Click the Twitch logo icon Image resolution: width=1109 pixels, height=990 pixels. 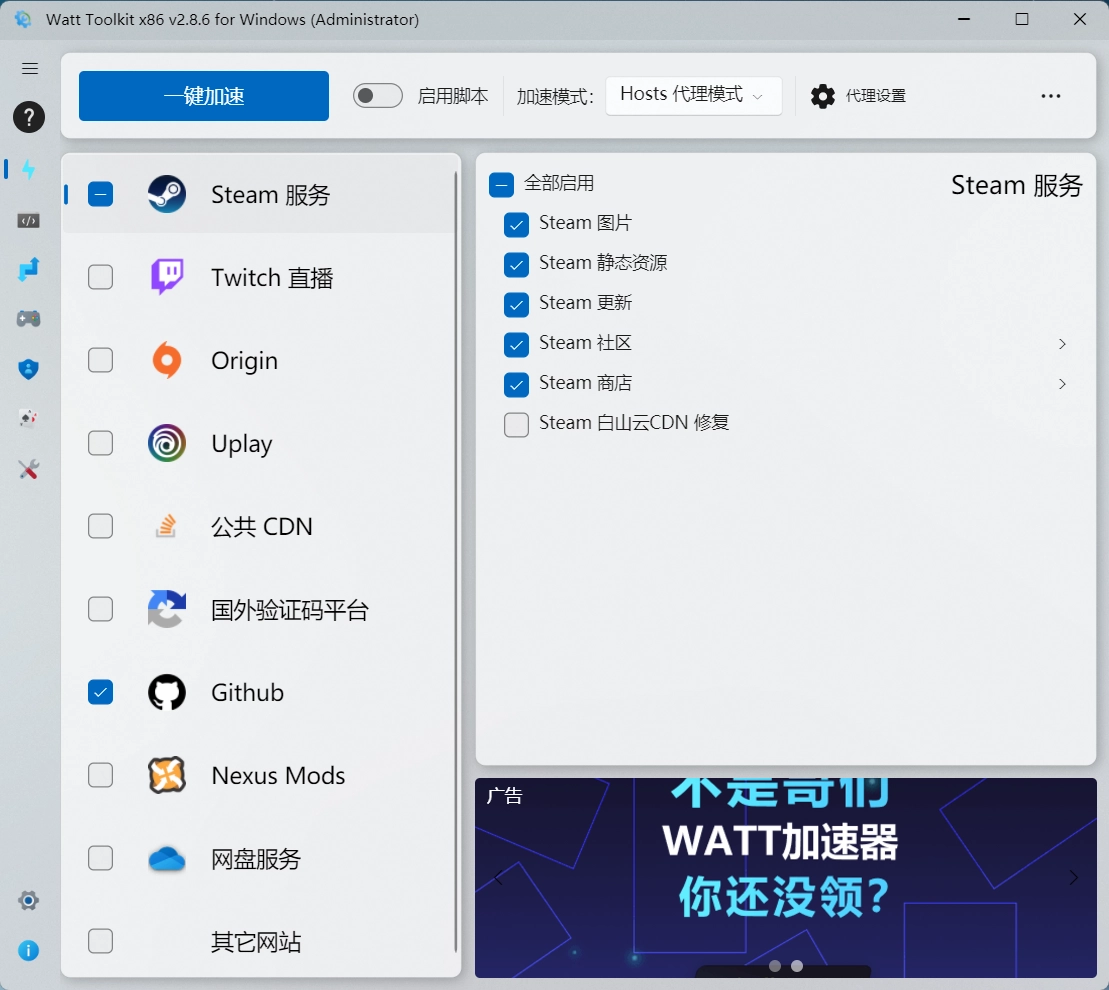coord(167,276)
